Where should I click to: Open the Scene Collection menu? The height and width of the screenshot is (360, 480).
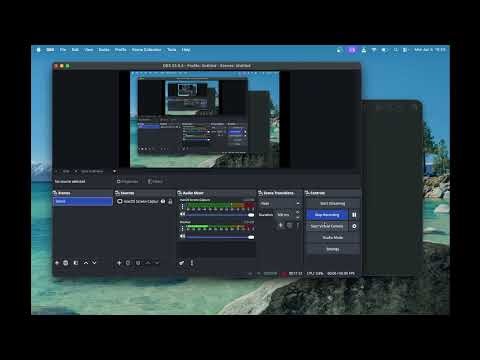(146, 50)
